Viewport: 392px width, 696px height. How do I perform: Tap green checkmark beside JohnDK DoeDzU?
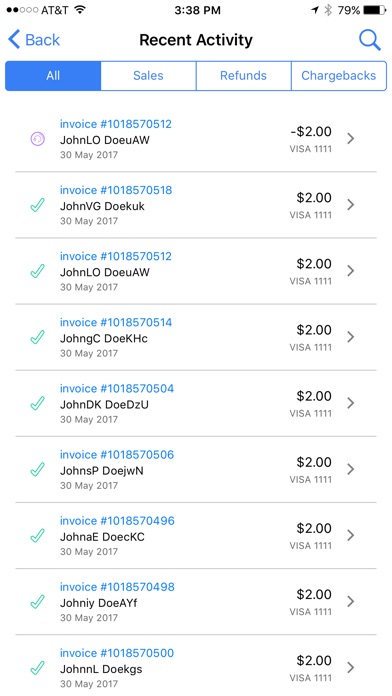pos(37,403)
